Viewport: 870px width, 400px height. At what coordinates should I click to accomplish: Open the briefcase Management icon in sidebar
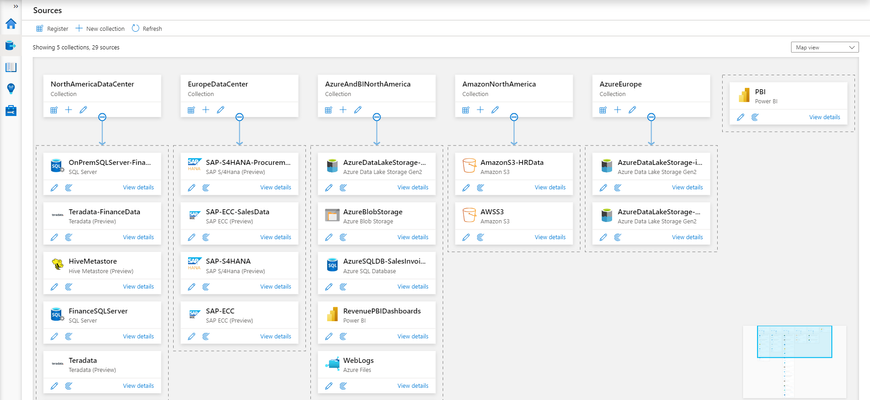11,110
